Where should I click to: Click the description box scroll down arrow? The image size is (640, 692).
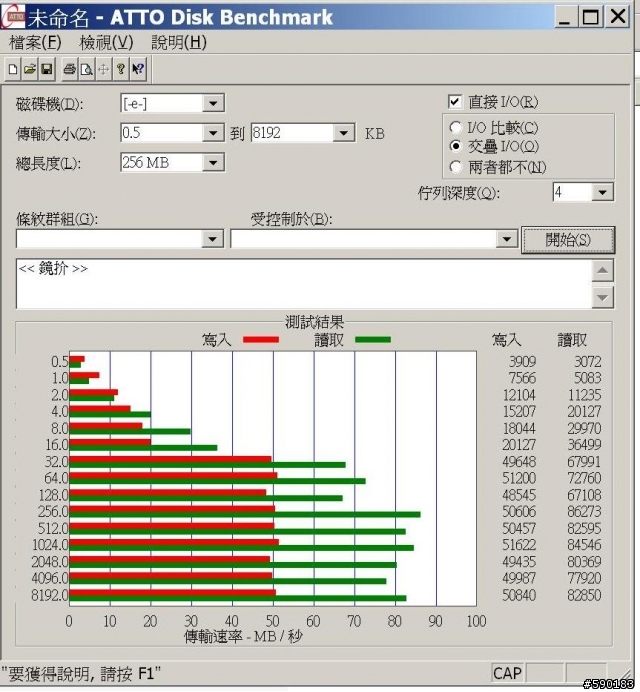coord(602,297)
